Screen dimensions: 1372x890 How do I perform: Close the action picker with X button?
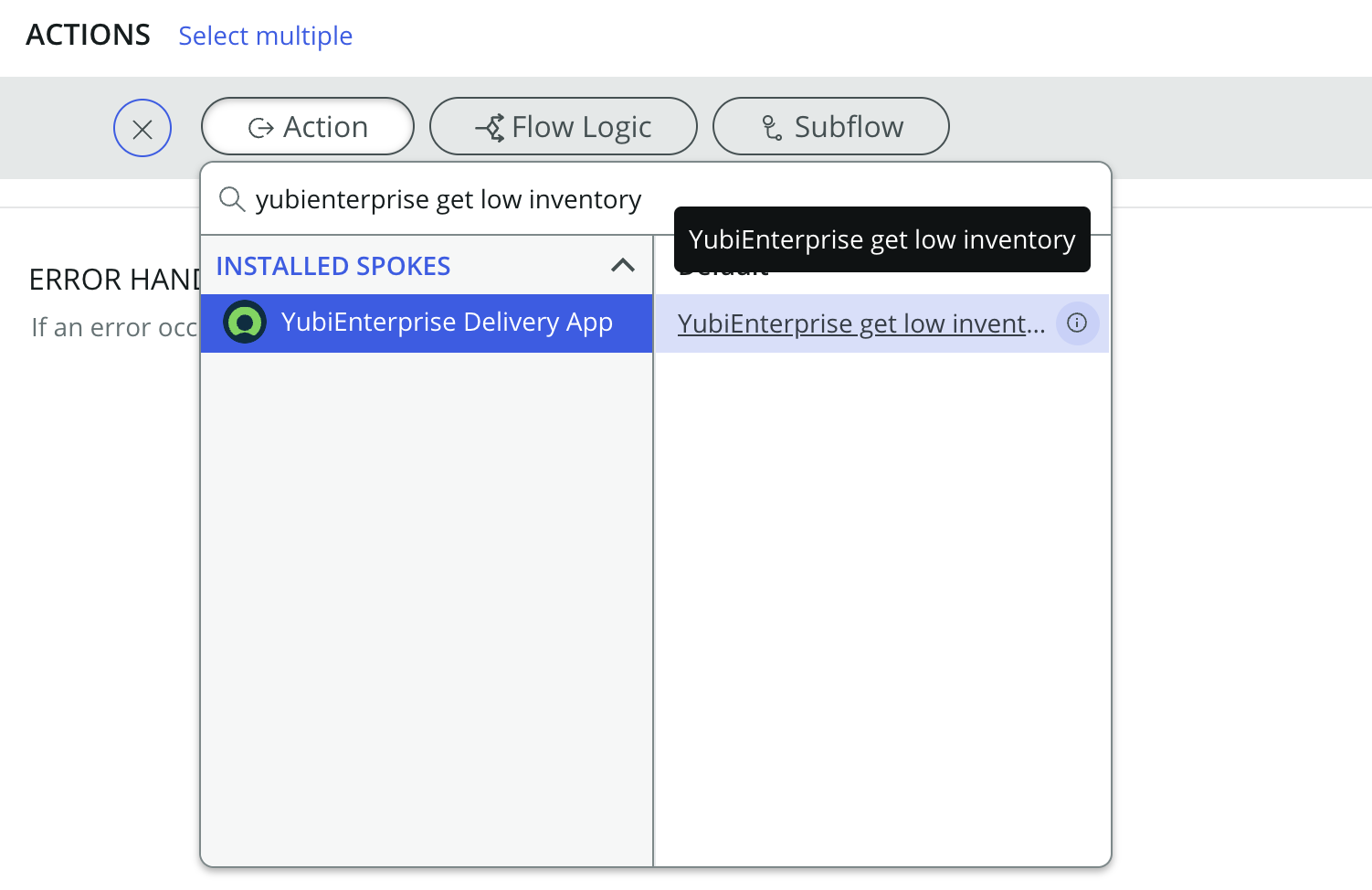(142, 128)
